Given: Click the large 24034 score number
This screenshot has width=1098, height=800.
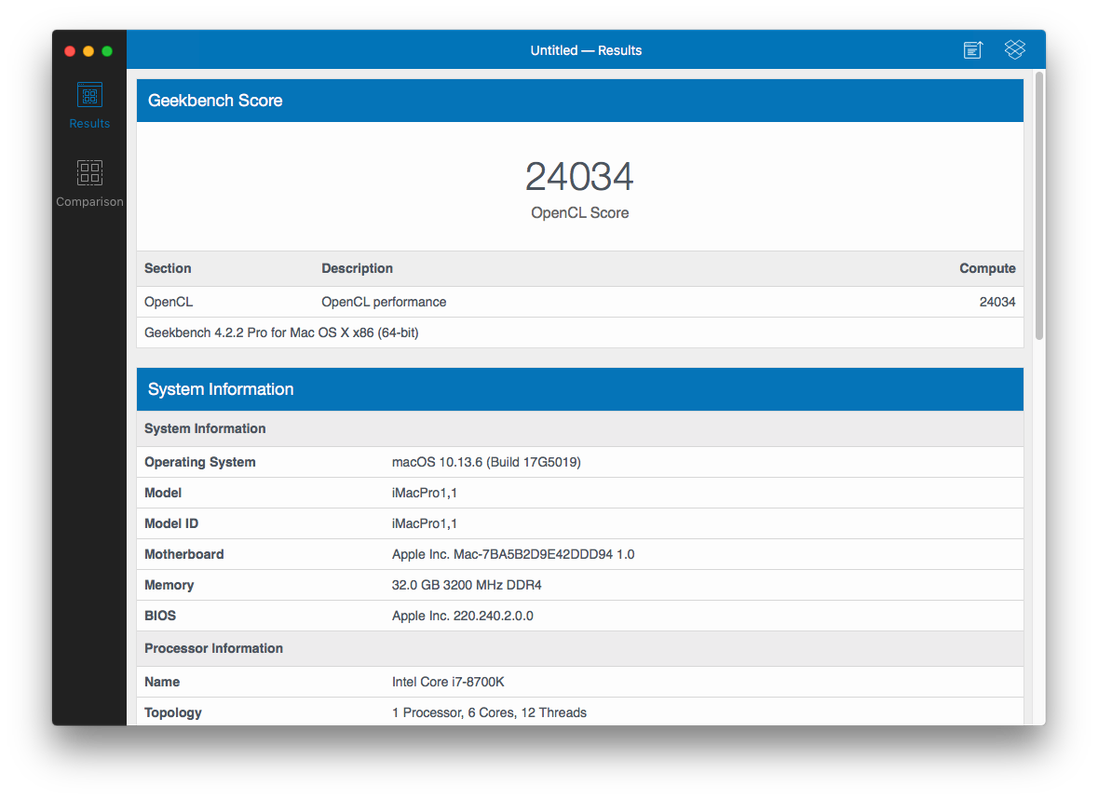Looking at the screenshot, I should 579,177.
